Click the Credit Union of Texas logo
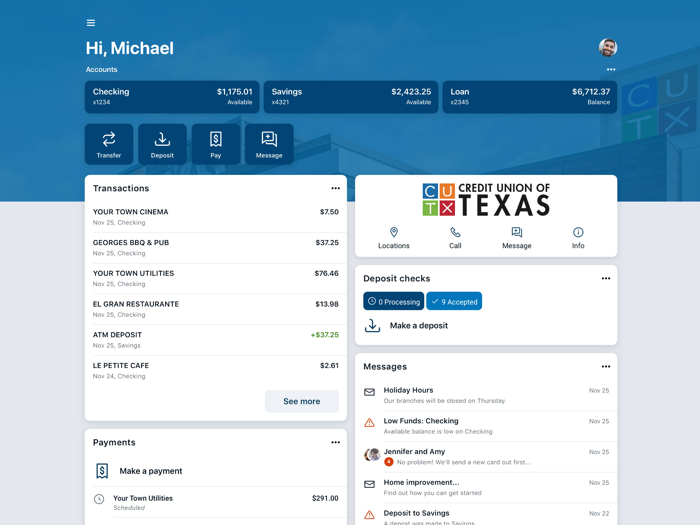Viewport: 700px width, 525px height. (486, 200)
